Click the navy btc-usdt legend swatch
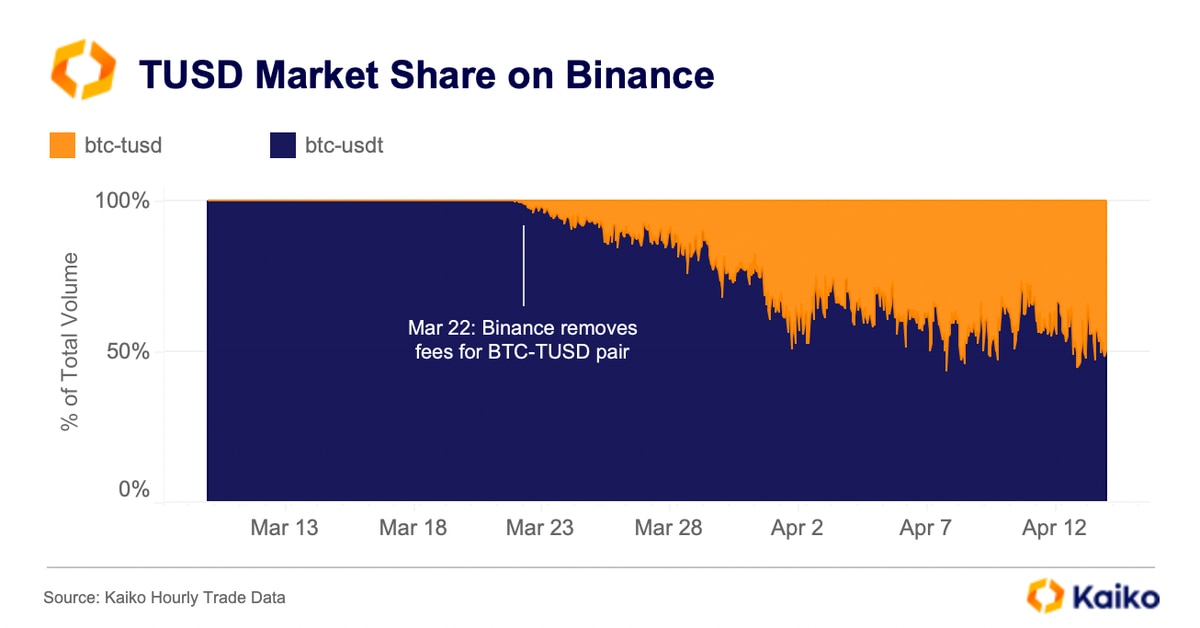 (x=283, y=146)
